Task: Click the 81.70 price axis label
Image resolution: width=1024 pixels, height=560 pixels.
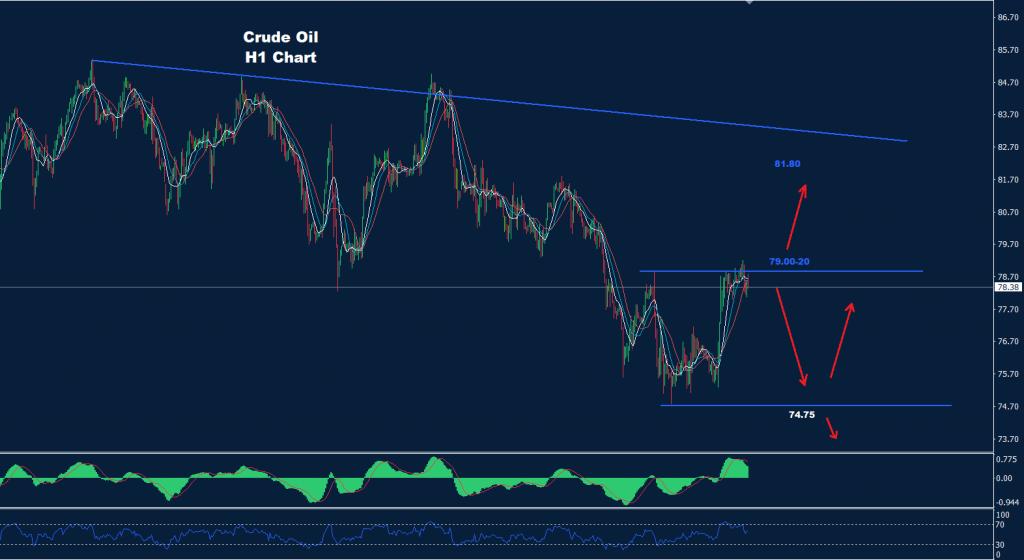Action: click(1008, 179)
